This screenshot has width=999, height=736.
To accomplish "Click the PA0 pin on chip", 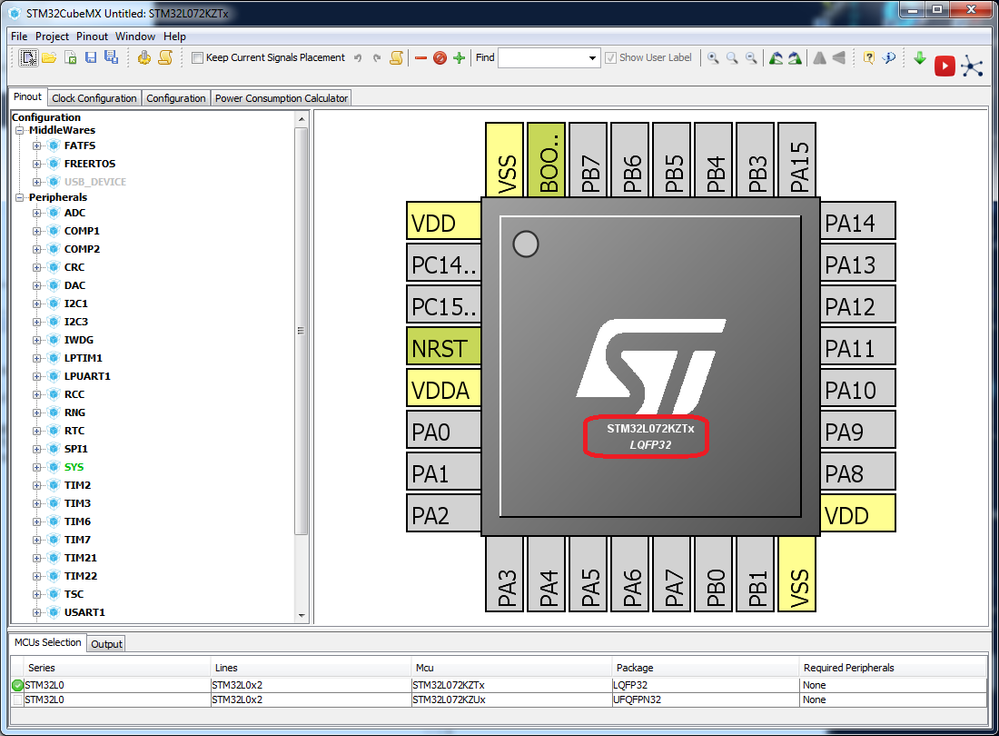I will 443,432.
